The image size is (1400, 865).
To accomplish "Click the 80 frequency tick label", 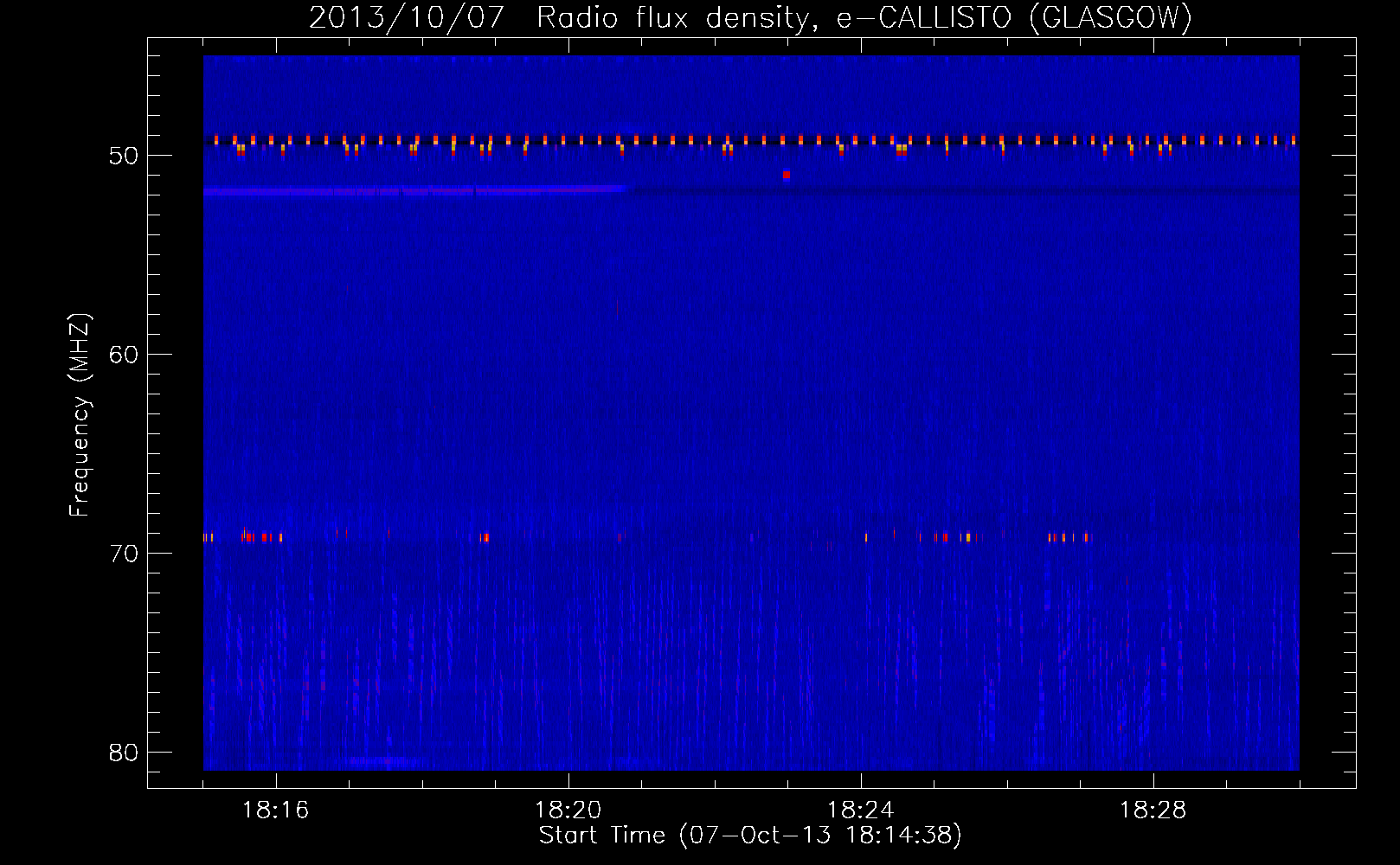I will pos(124,753).
